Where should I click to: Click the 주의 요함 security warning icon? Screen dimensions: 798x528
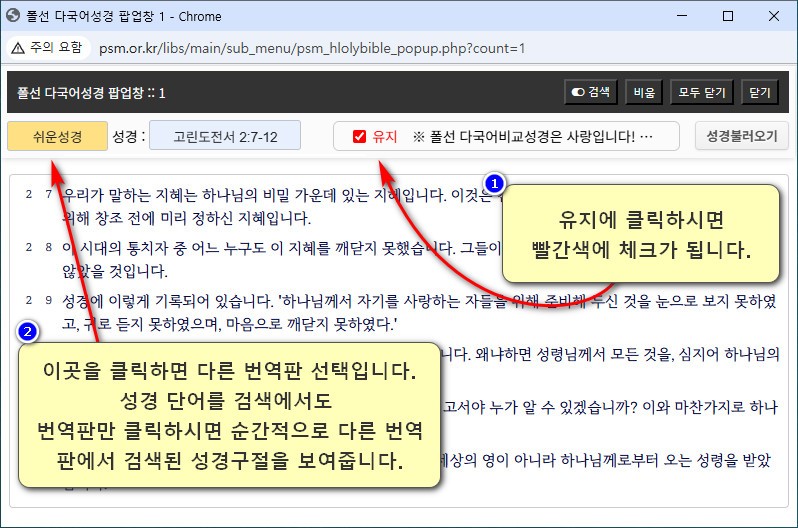pyautogui.click(x=19, y=48)
